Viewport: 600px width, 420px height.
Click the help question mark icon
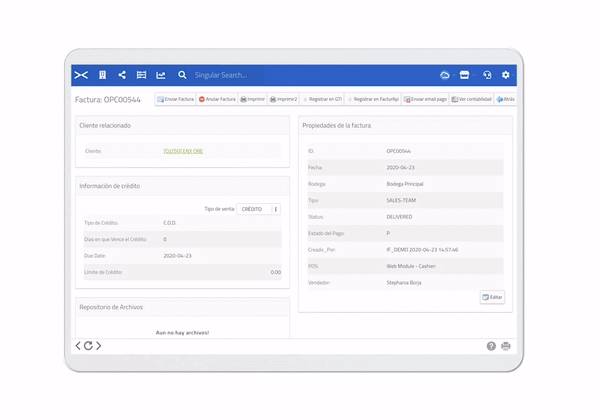click(491, 346)
